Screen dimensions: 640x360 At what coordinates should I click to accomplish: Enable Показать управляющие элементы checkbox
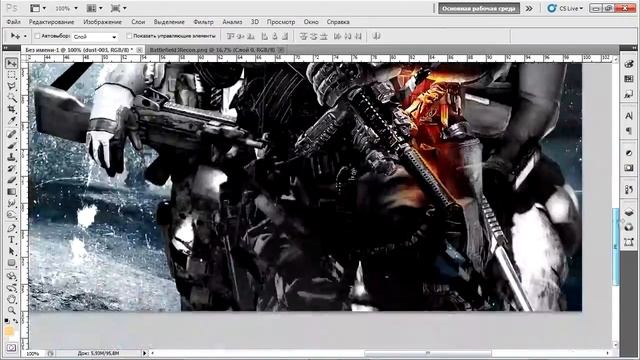(129, 36)
